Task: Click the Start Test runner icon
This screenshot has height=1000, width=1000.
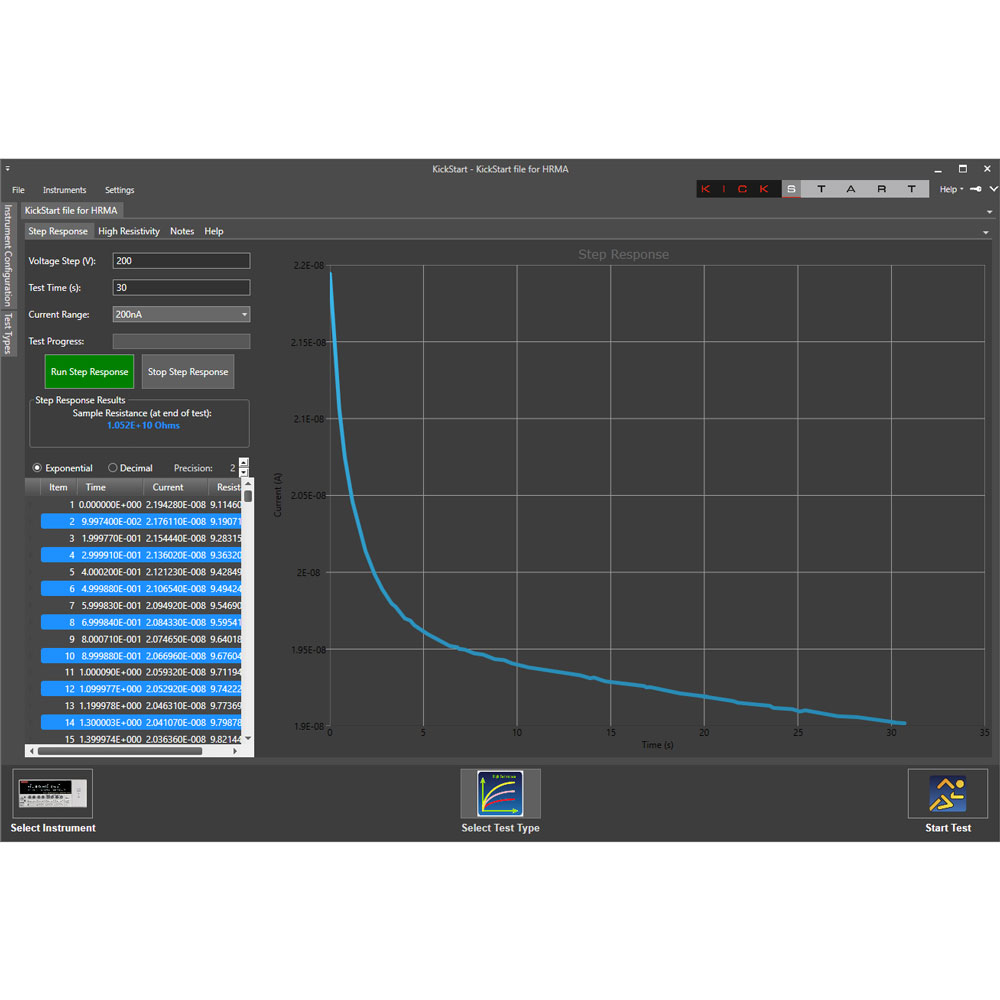Action: pos(947,793)
